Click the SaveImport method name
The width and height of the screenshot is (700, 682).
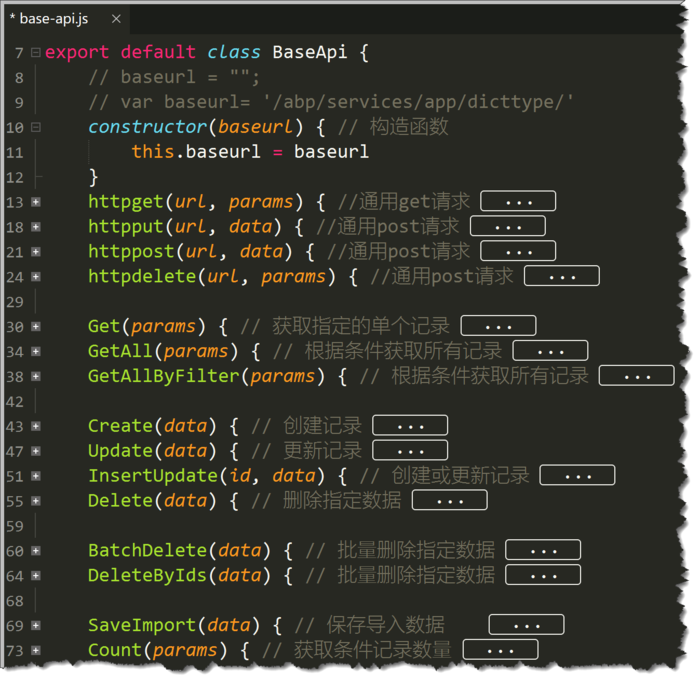pos(142,626)
